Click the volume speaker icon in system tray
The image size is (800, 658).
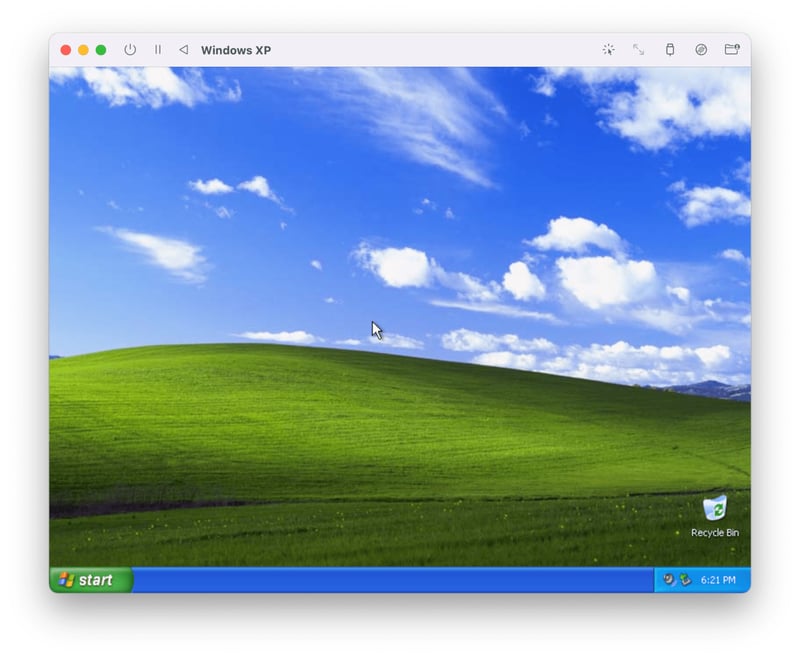point(667,580)
